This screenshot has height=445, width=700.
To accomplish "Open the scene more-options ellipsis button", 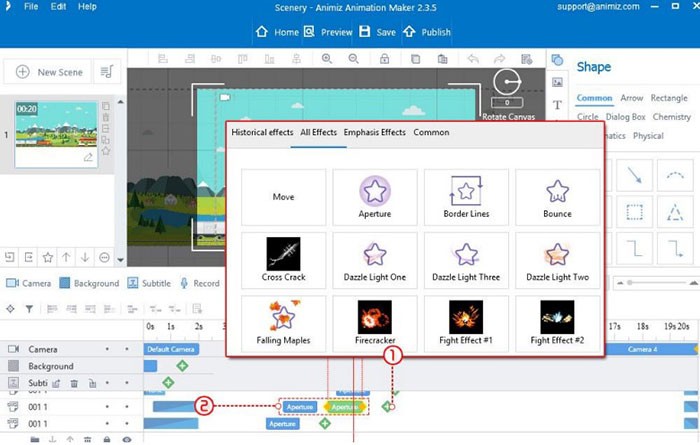I will click(106, 257).
